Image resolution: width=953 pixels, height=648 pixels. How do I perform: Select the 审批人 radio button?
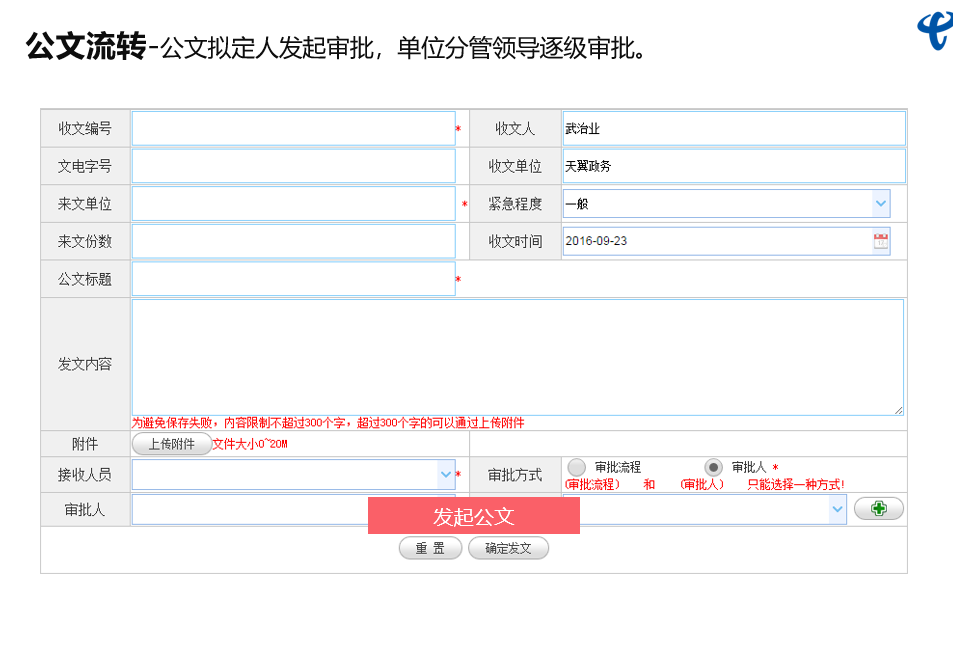pyautogui.click(x=713, y=467)
